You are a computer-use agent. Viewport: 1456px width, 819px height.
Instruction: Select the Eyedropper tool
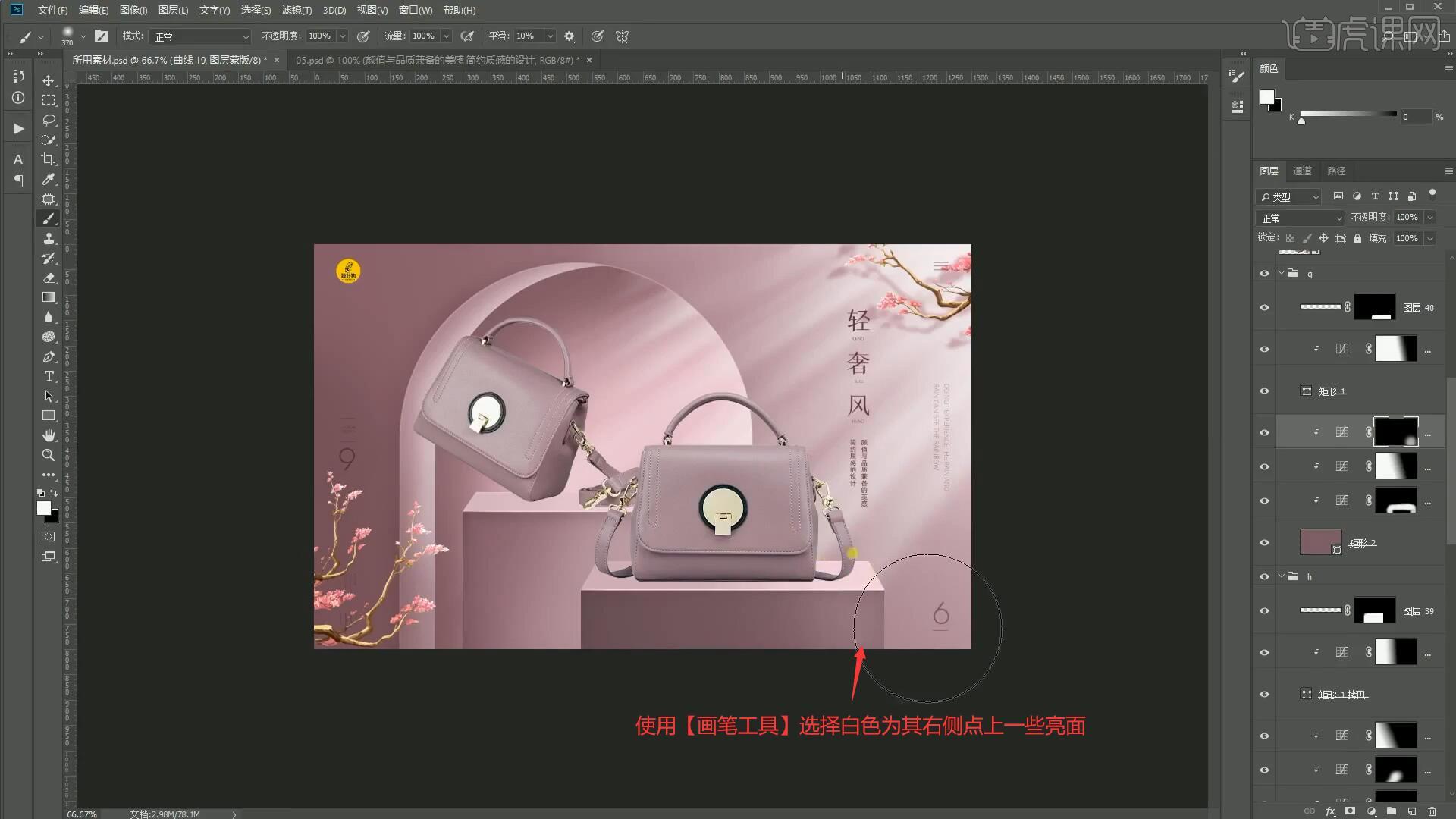(x=49, y=179)
